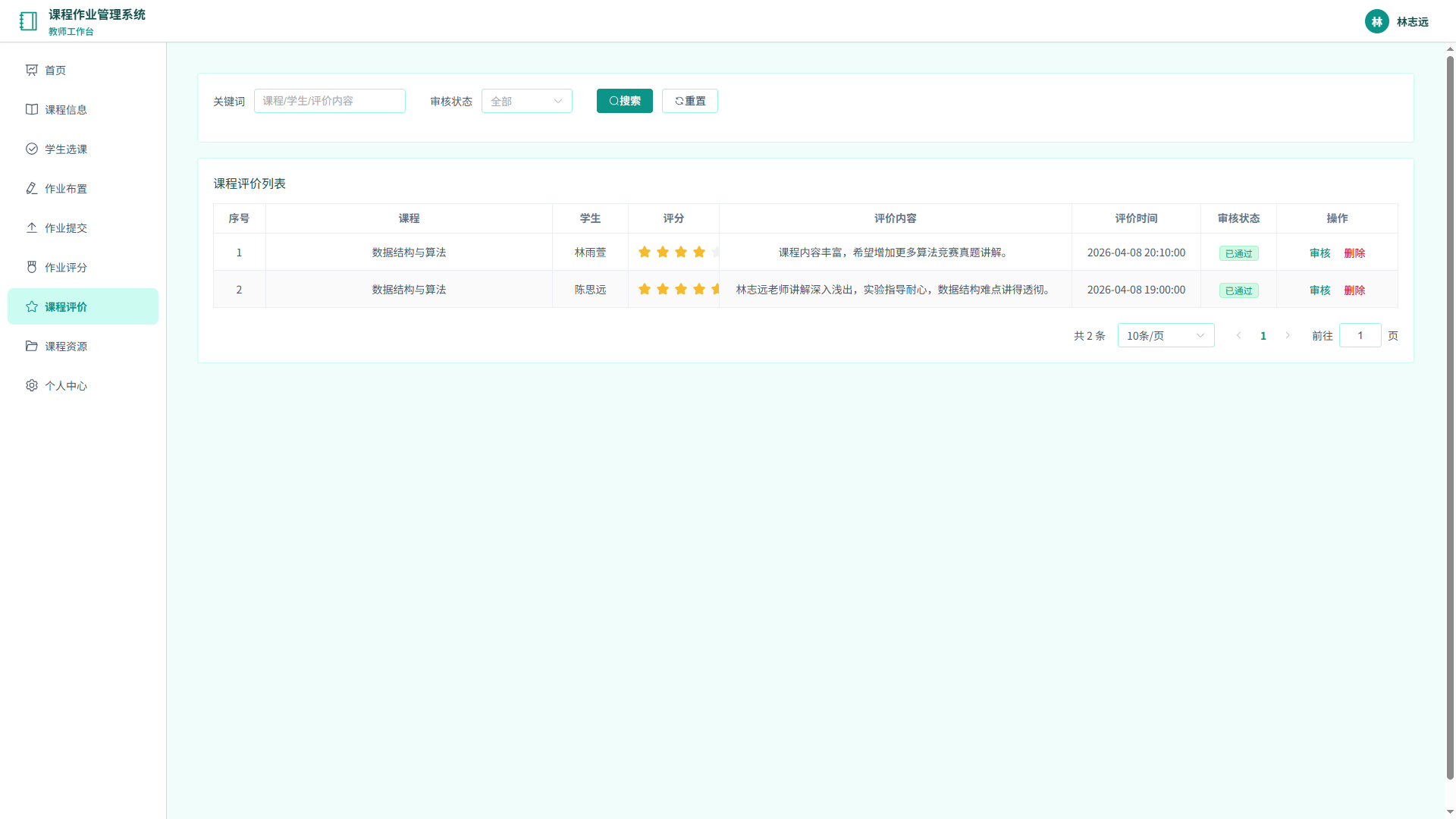
Task: Click the fourth rating star in 林雨萱 row
Action: [699, 252]
